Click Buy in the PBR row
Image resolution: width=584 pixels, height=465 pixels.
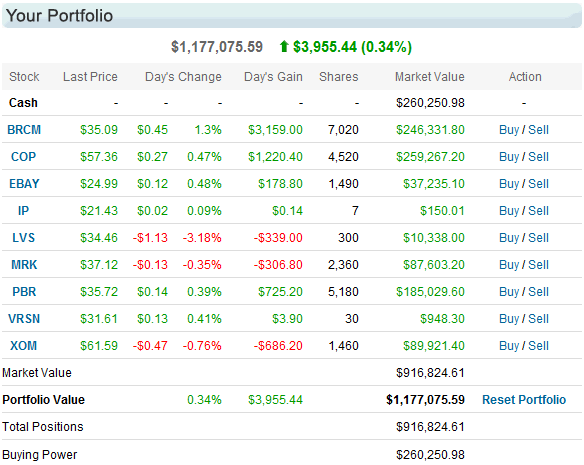(509, 292)
